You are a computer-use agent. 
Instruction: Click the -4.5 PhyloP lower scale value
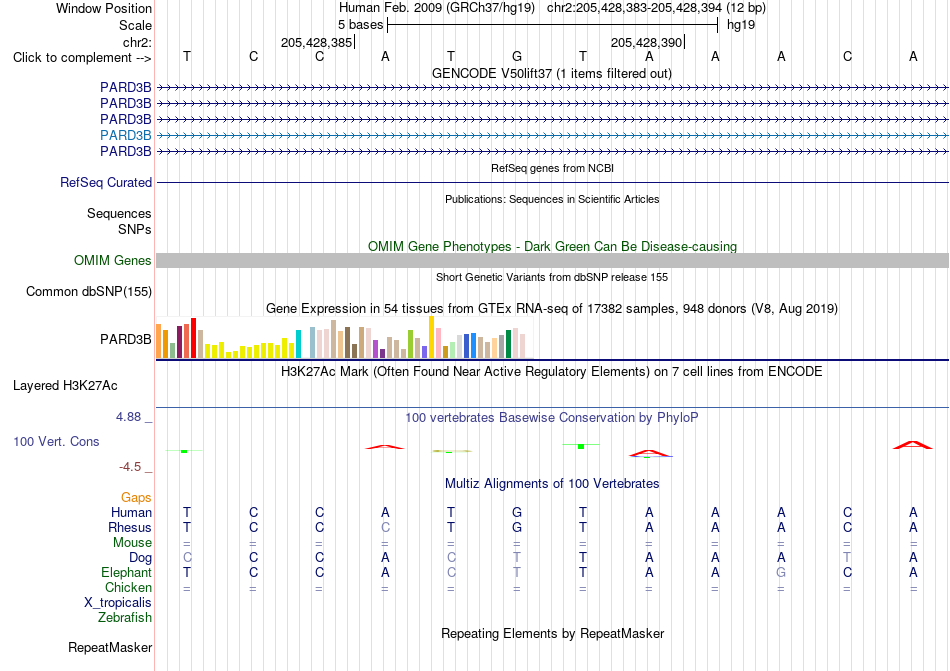[130, 466]
